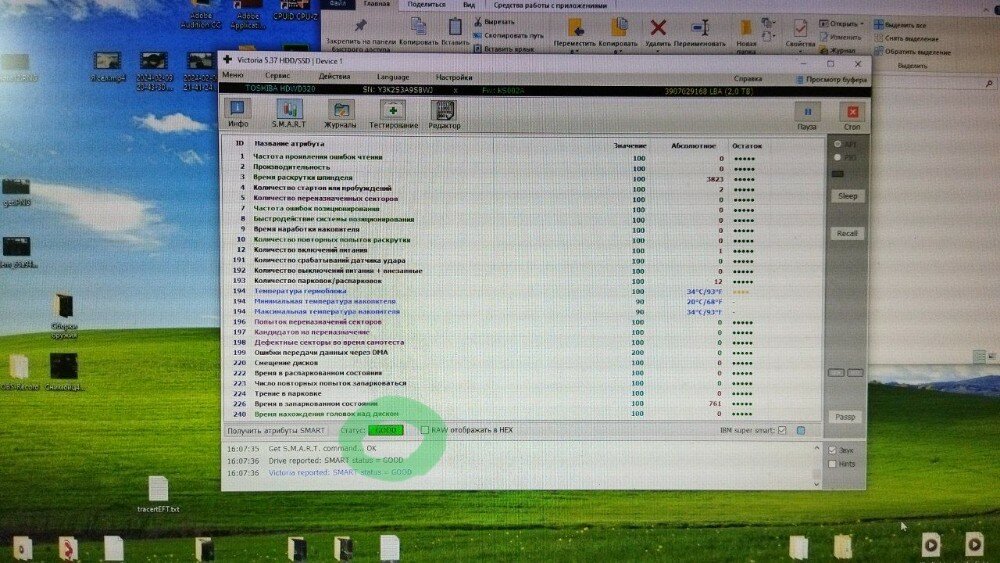Open the Сервис menu
This screenshot has height=563, width=1000.
tap(277, 76)
